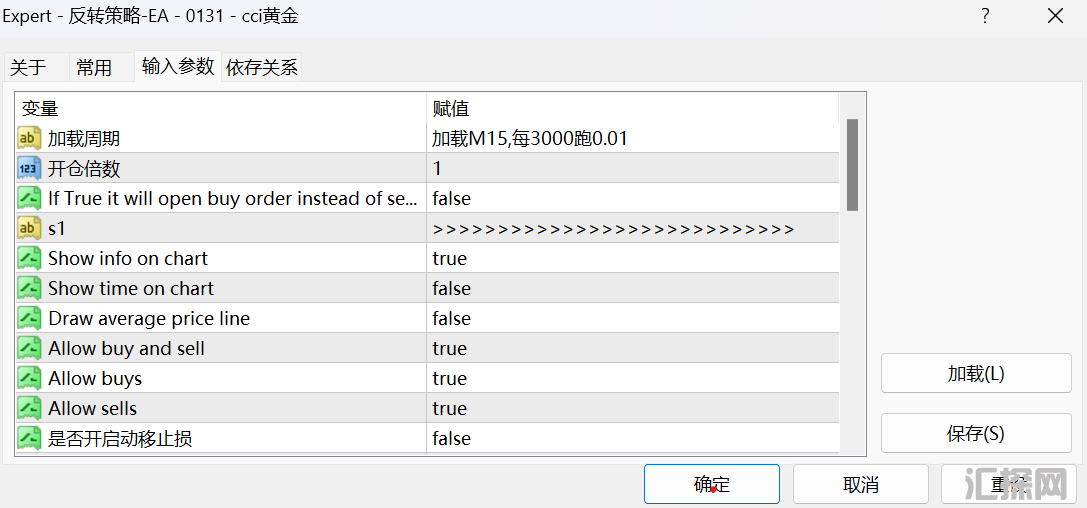
Task: Click the integer icon beside 开仓倍数
Action: [x=29, y=168]
